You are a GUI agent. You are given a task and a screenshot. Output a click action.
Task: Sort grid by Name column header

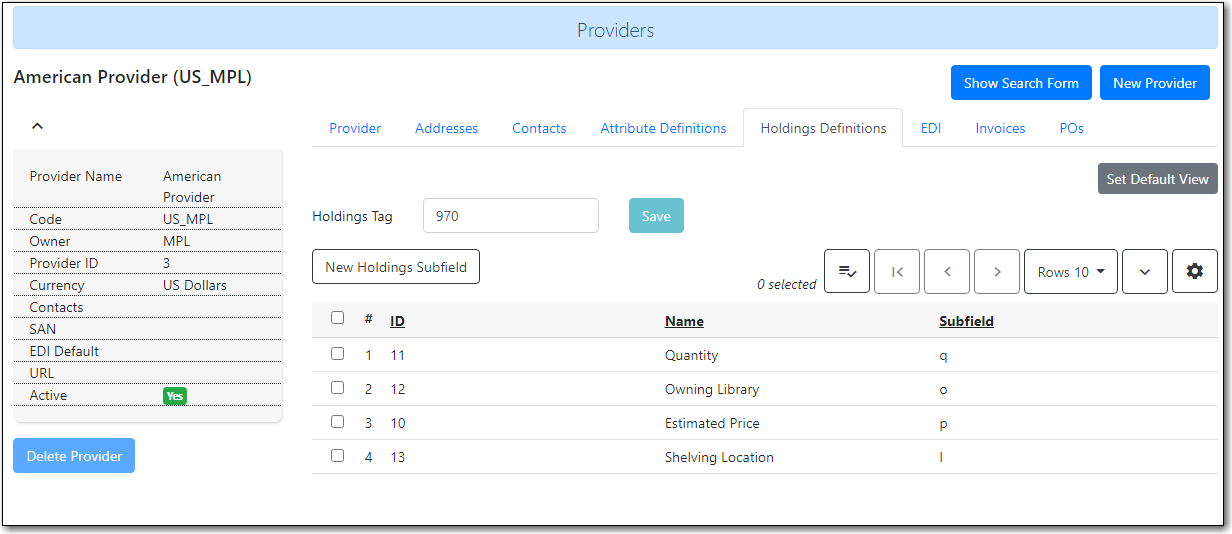(684, 321)
